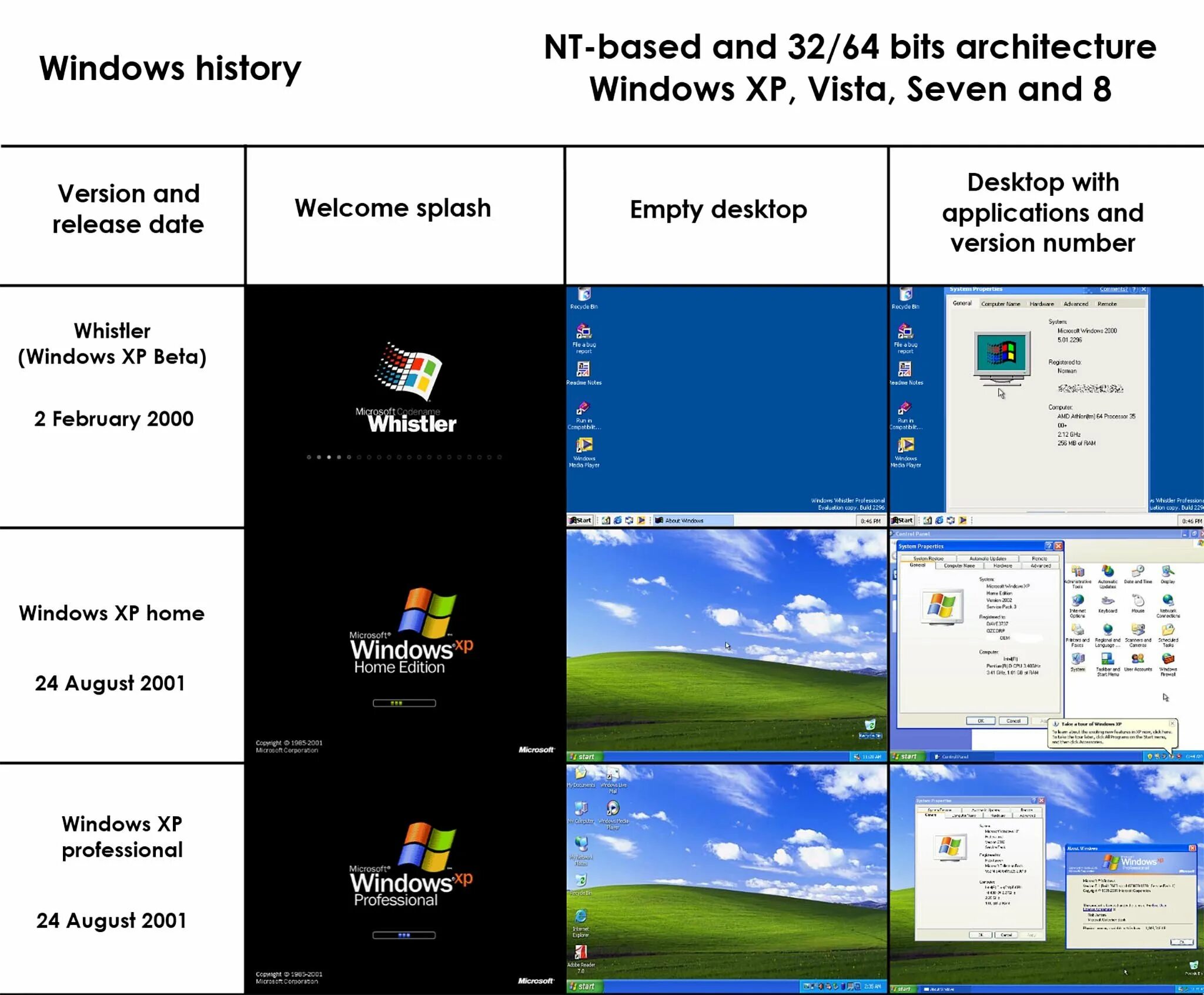This screenshot has width=1204, height=995.
Task: Open Network Connections in Control Panel
Action: click(x=1168, y=602)
